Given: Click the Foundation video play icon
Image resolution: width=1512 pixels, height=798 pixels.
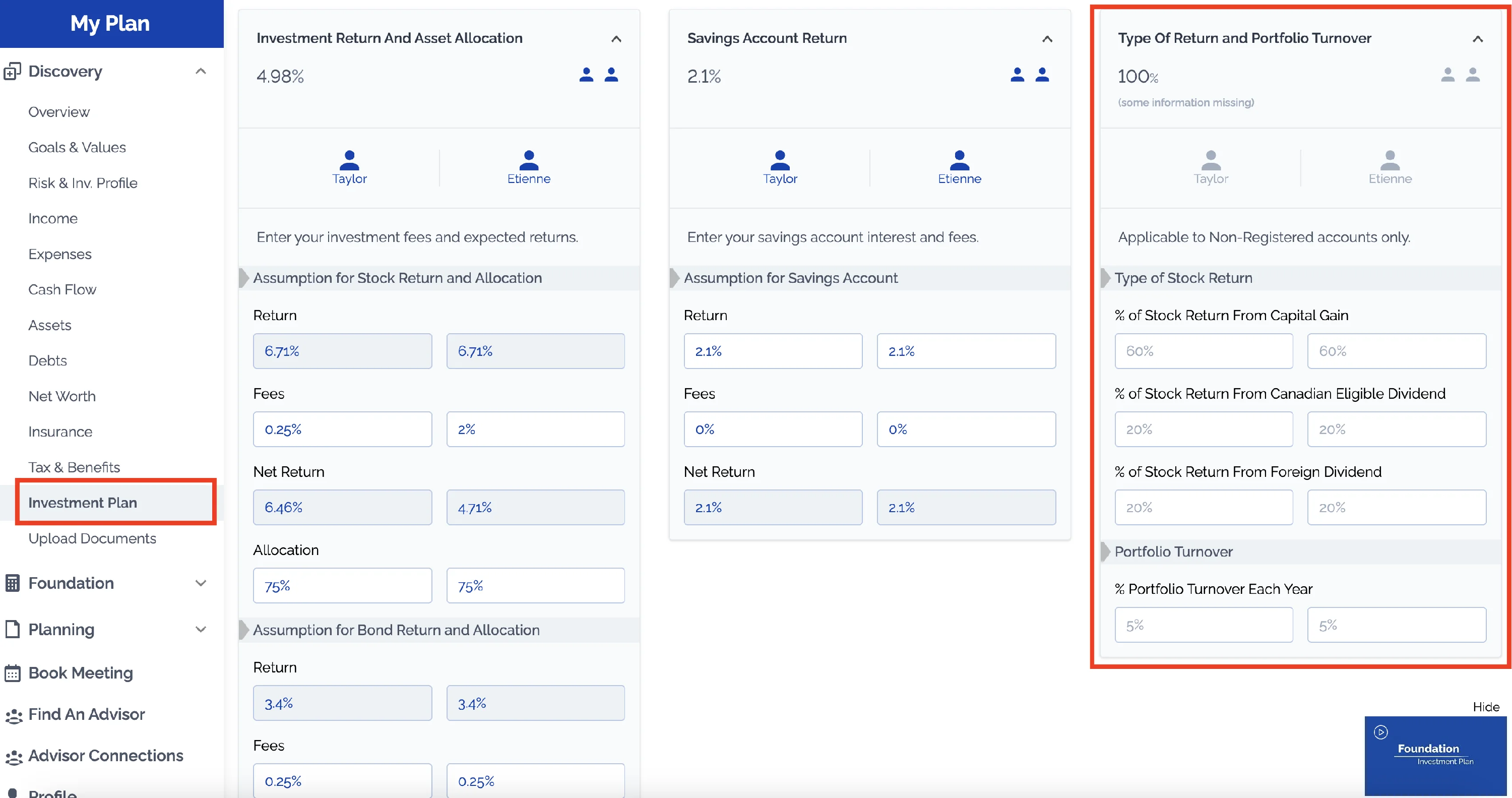Looking at the screenshot, I should click(1380, 731).
